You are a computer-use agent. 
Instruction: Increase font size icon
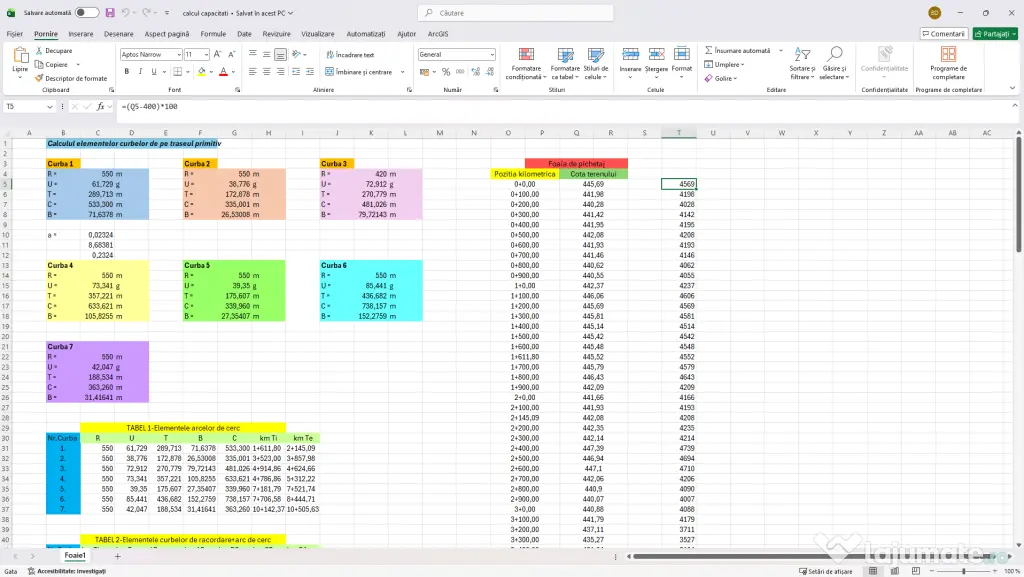coord(217,54)
